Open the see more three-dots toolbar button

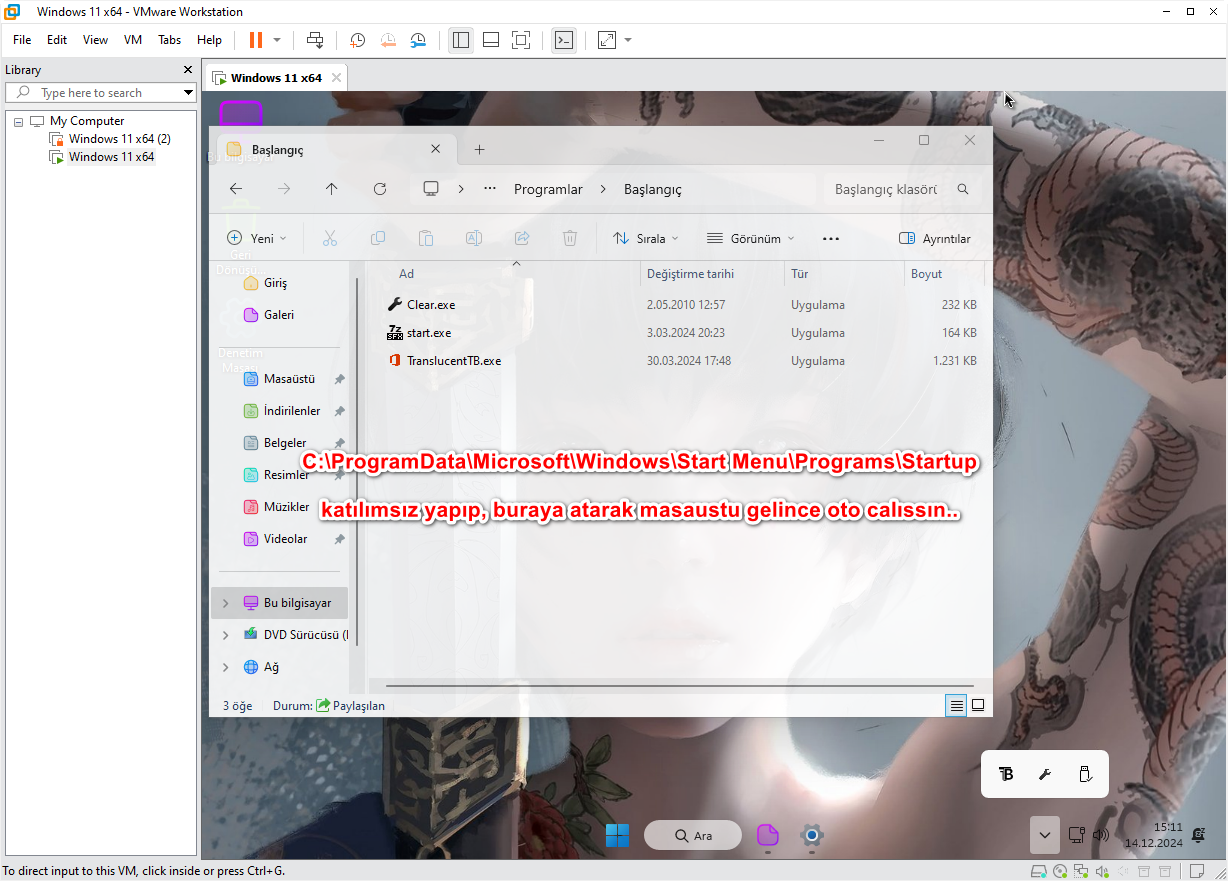831,239
